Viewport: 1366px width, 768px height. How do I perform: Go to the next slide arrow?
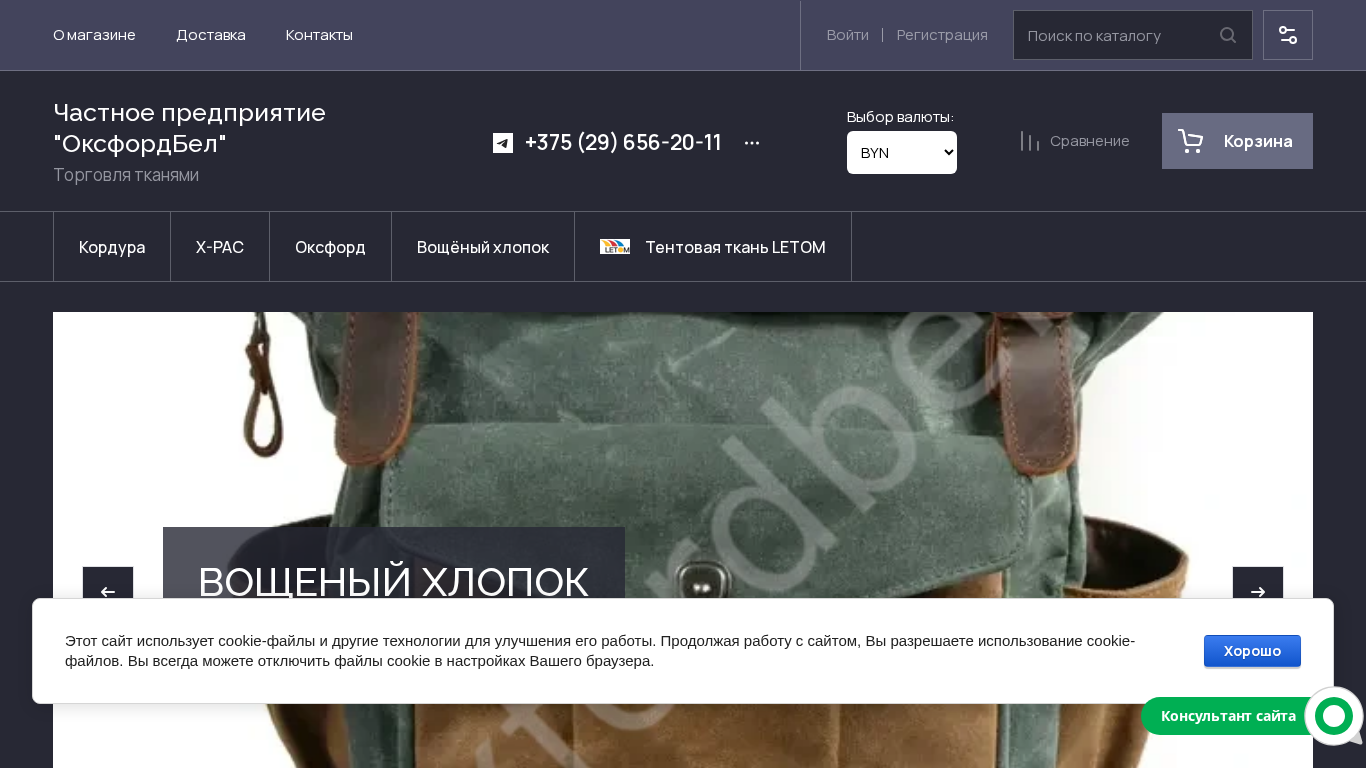click(1258, 592)
